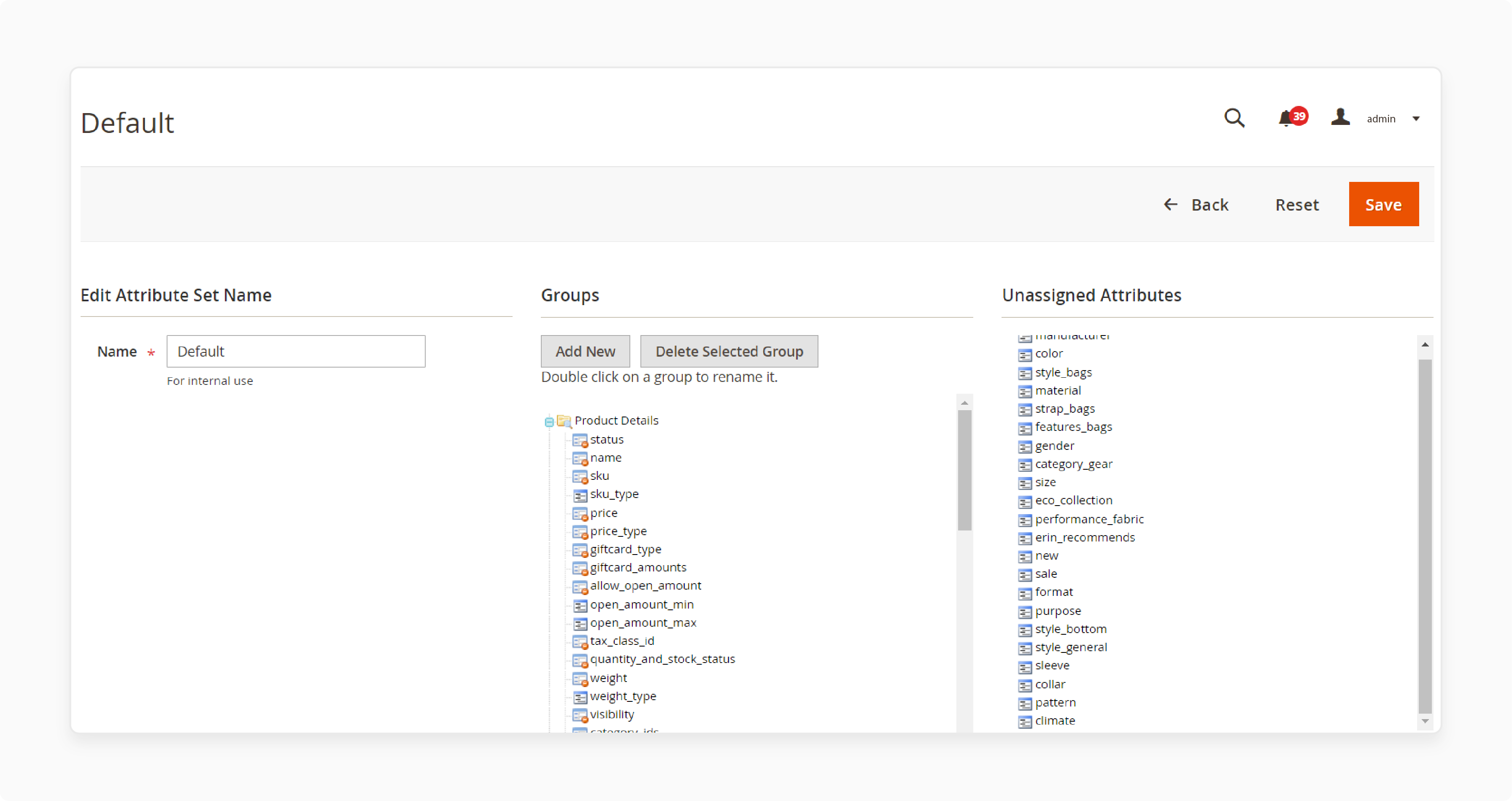Click the tax_class_id attribute icon
The image size is (1512, 801).
[580, 641]
